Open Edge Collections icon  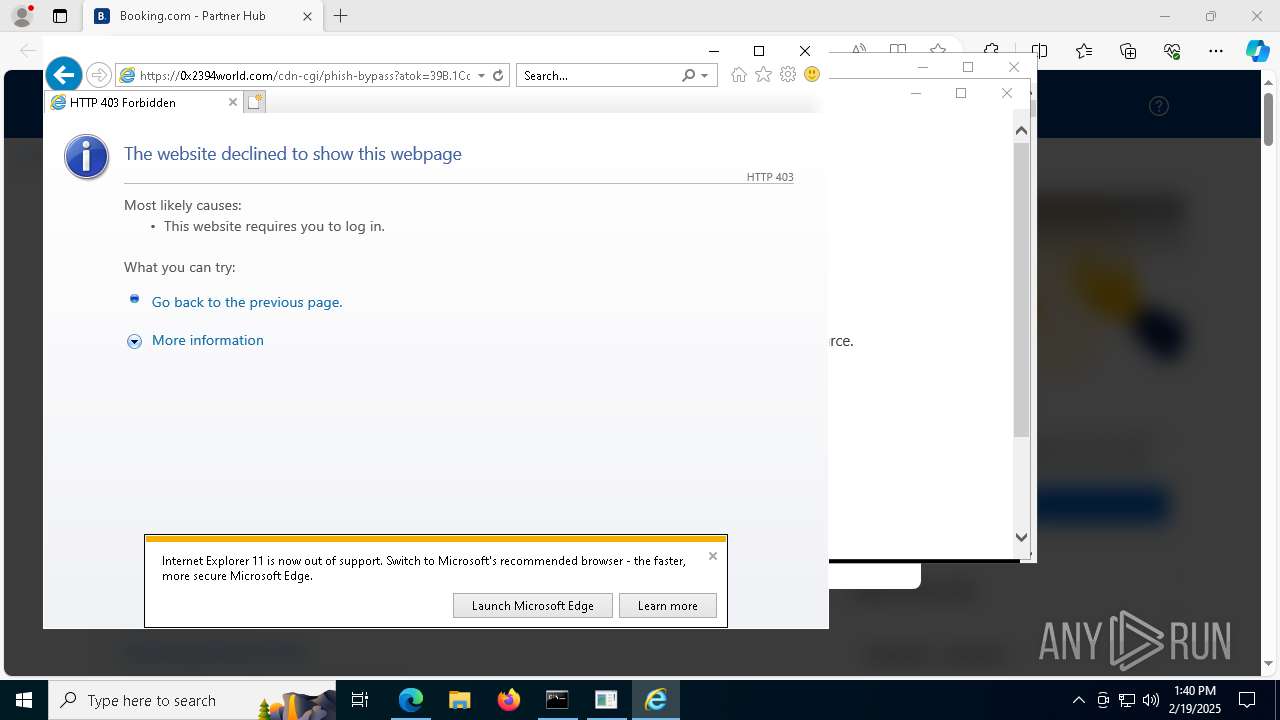pyautogui.click(x=1128, y=51)
